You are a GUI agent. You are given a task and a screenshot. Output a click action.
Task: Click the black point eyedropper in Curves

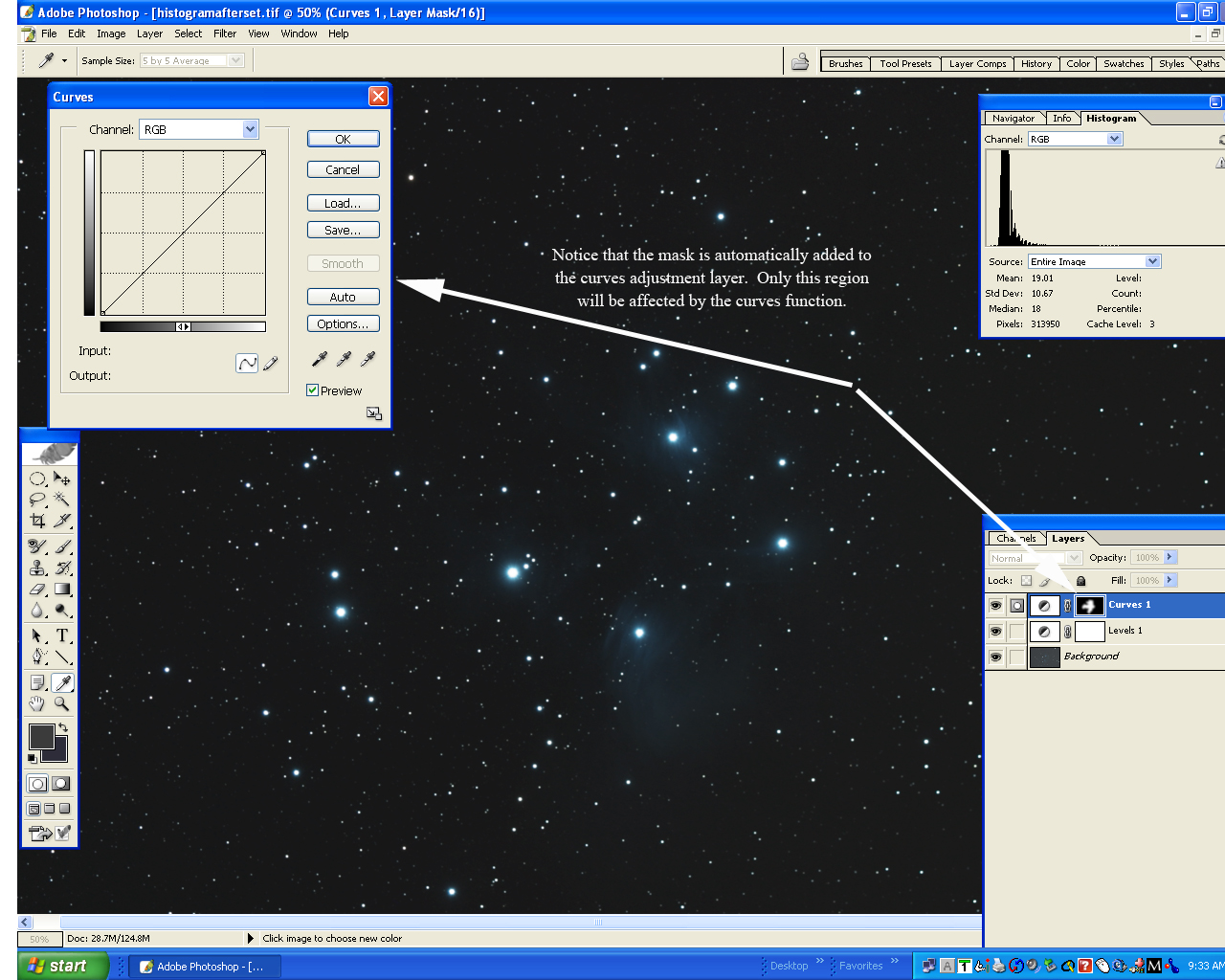(320, 359)
